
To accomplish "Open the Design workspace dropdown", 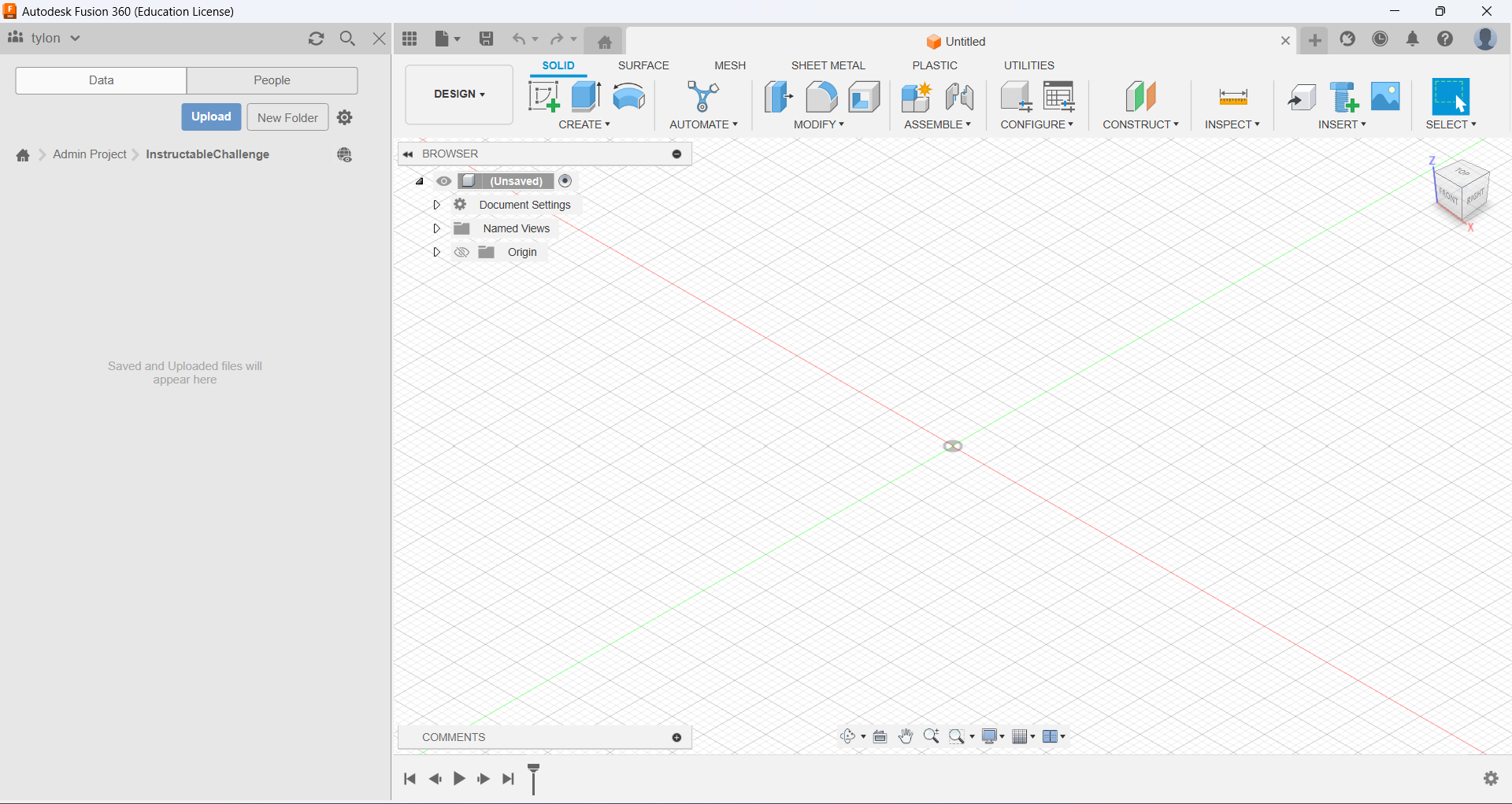I will pyautogui.click(x=459, y=94).
